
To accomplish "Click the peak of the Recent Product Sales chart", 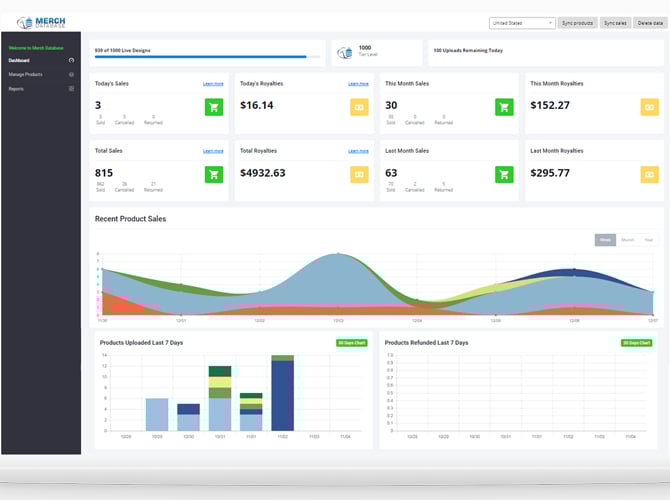I will coord(338,254).
